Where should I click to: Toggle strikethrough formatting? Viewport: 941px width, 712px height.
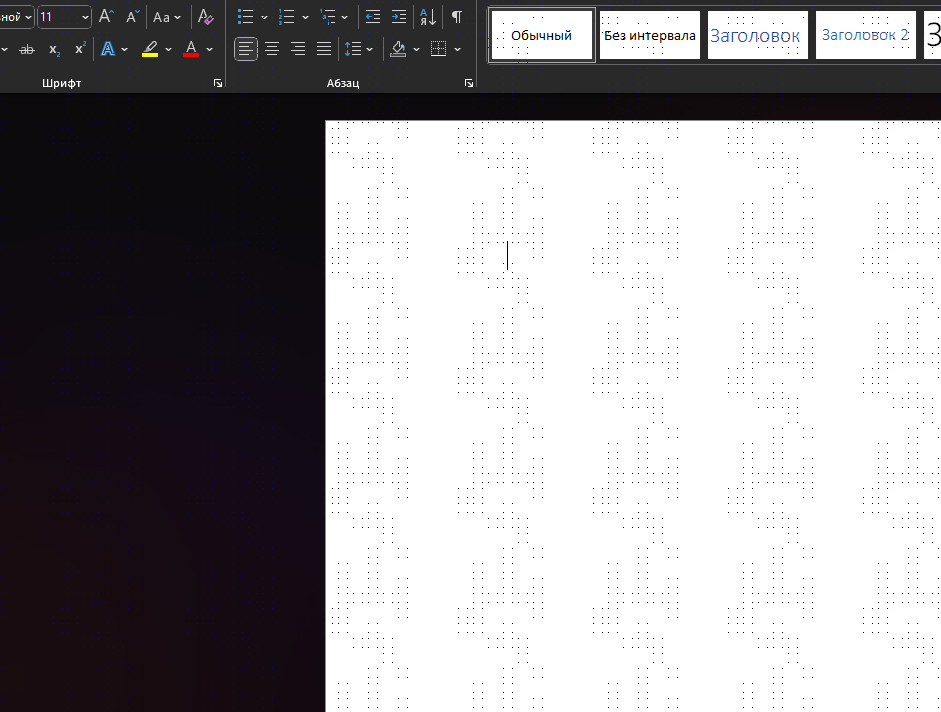click(x=27, y=49)
